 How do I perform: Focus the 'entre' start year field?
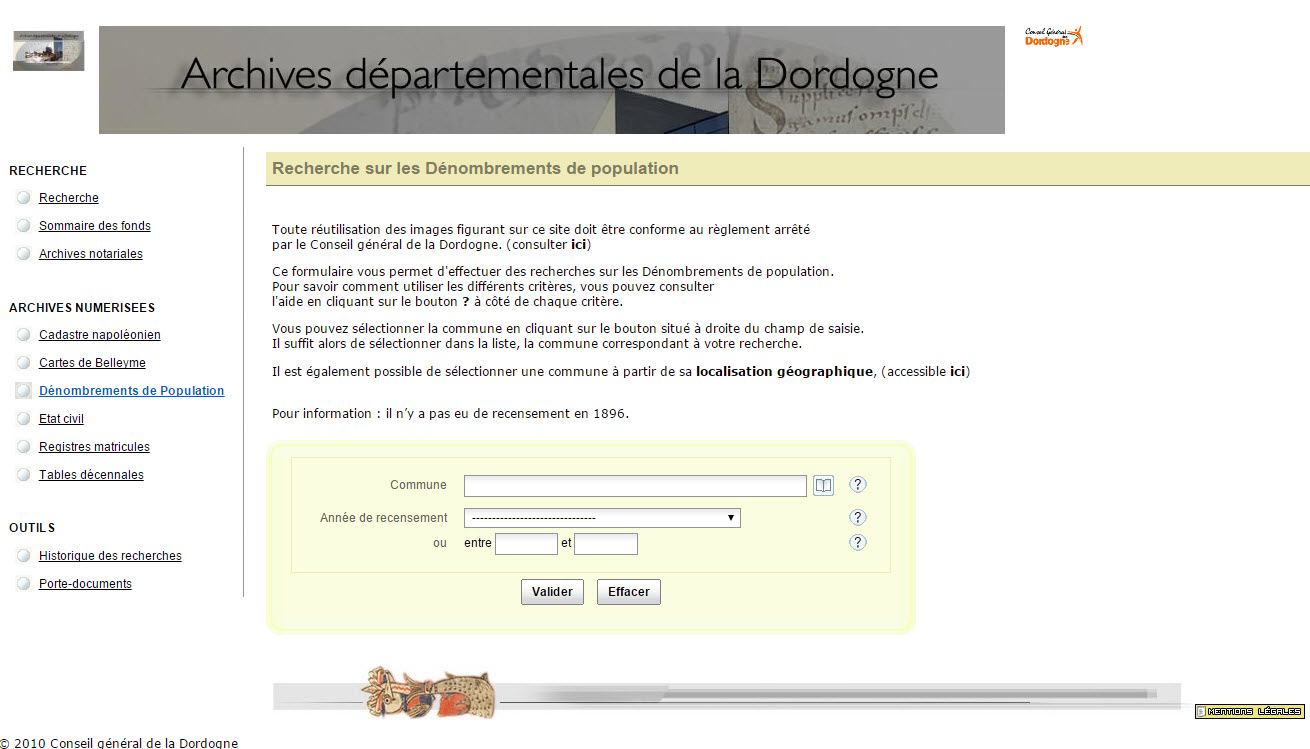pos(526,544)
